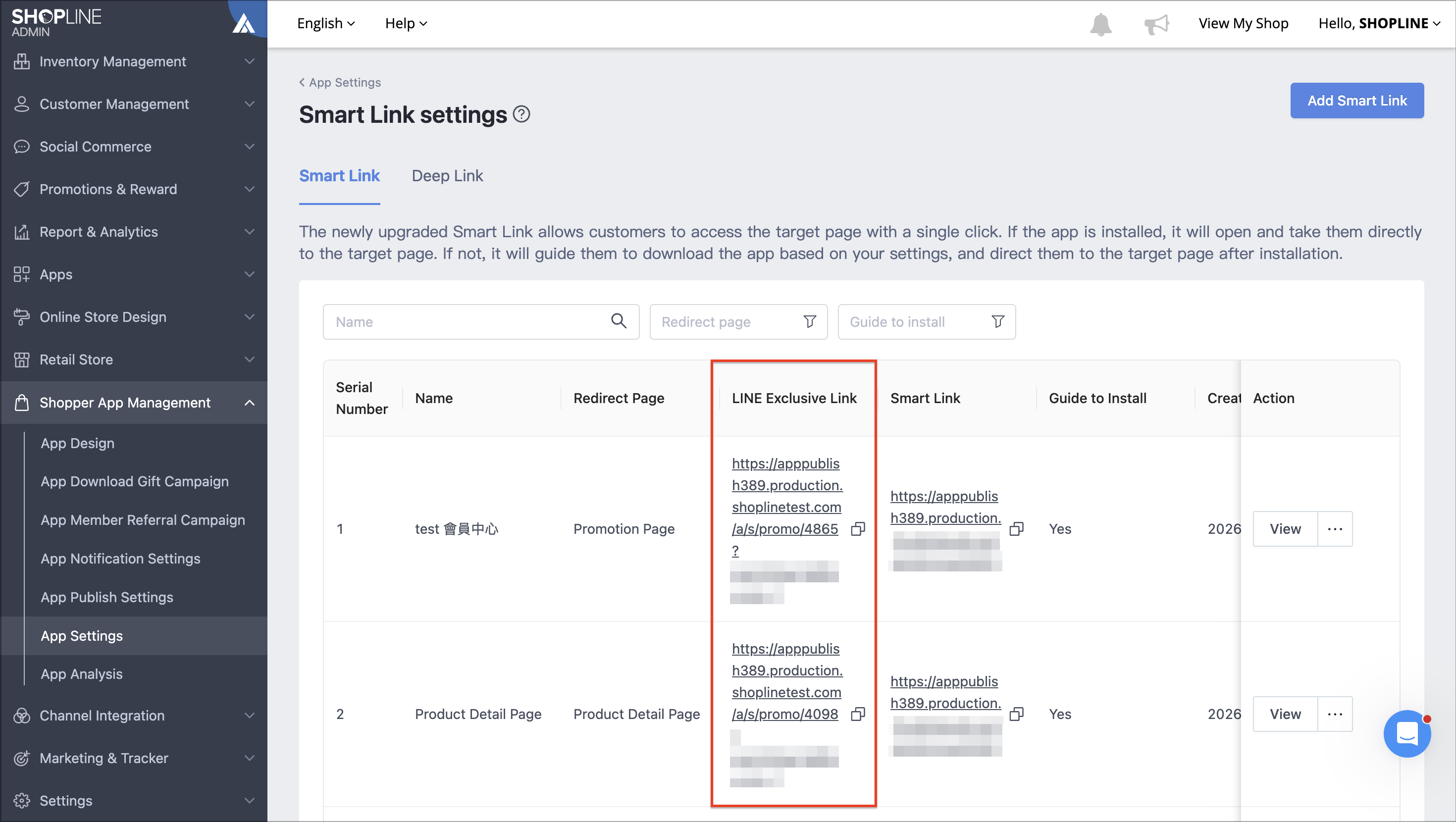Copy LINE Exclusive Link for Product Detail Page
This screenshot has width=1456, height=822.
(x=858, y=714)
